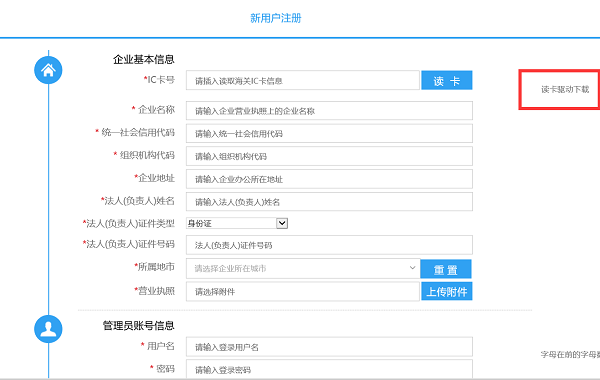
Task: Open the 法人证件类型 dropdown showing 身份证
Action: point(237,223)
